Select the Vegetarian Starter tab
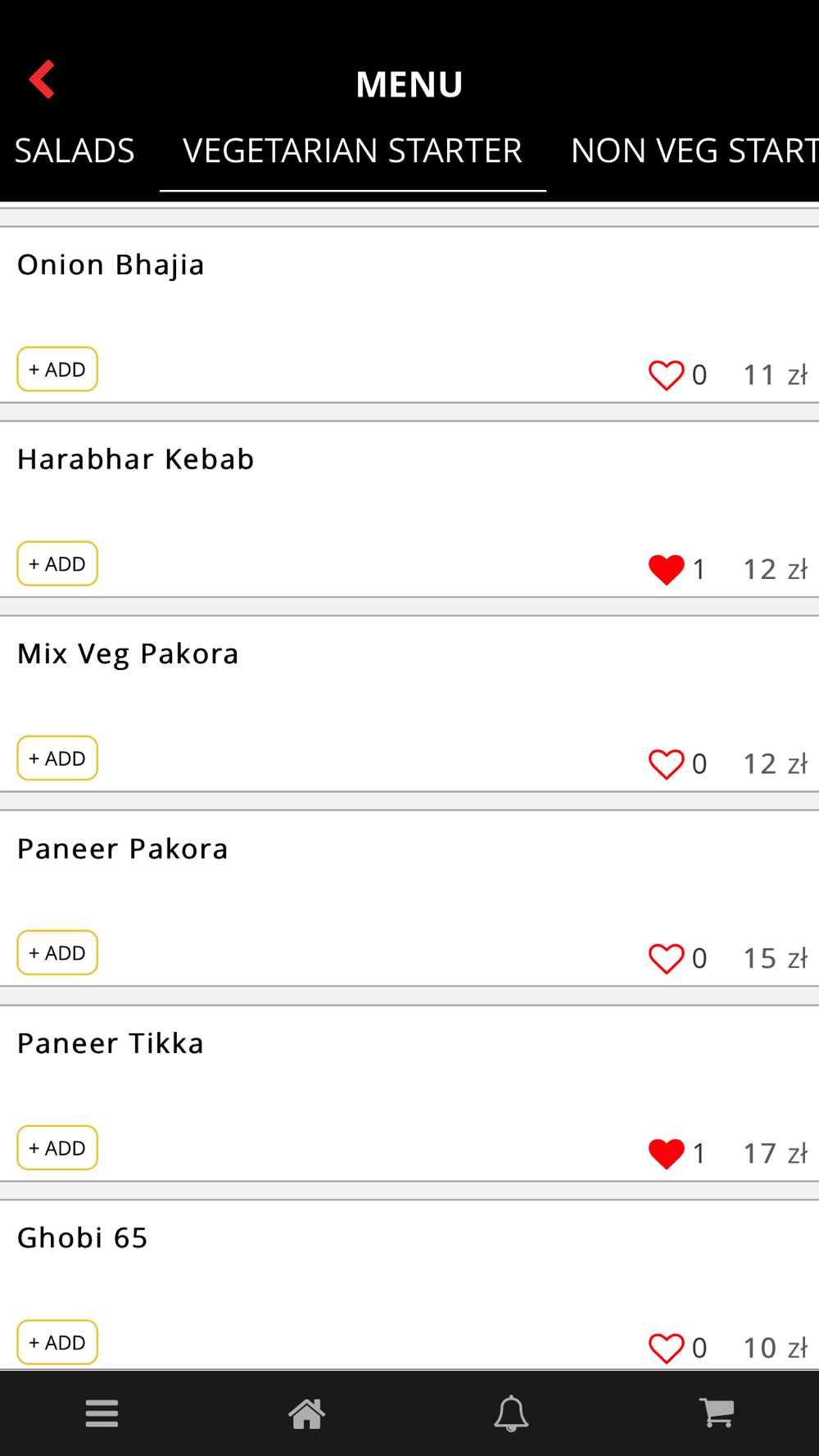819x1456 pixels. (352, 151)
